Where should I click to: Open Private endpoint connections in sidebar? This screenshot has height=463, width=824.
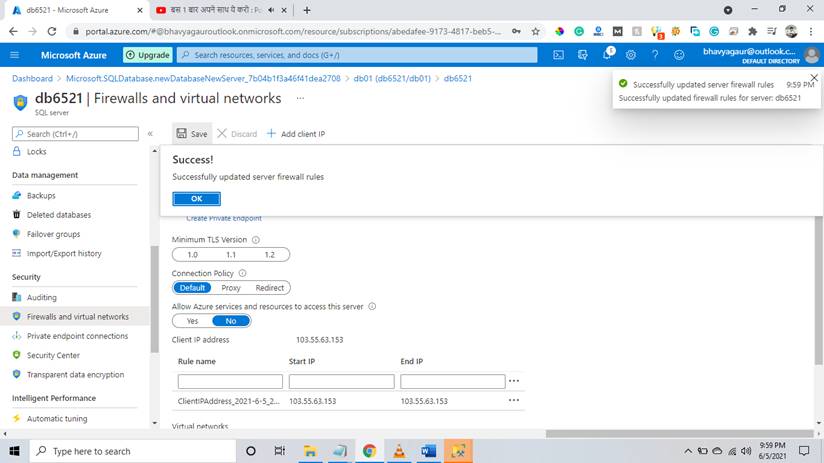point(75,336)
